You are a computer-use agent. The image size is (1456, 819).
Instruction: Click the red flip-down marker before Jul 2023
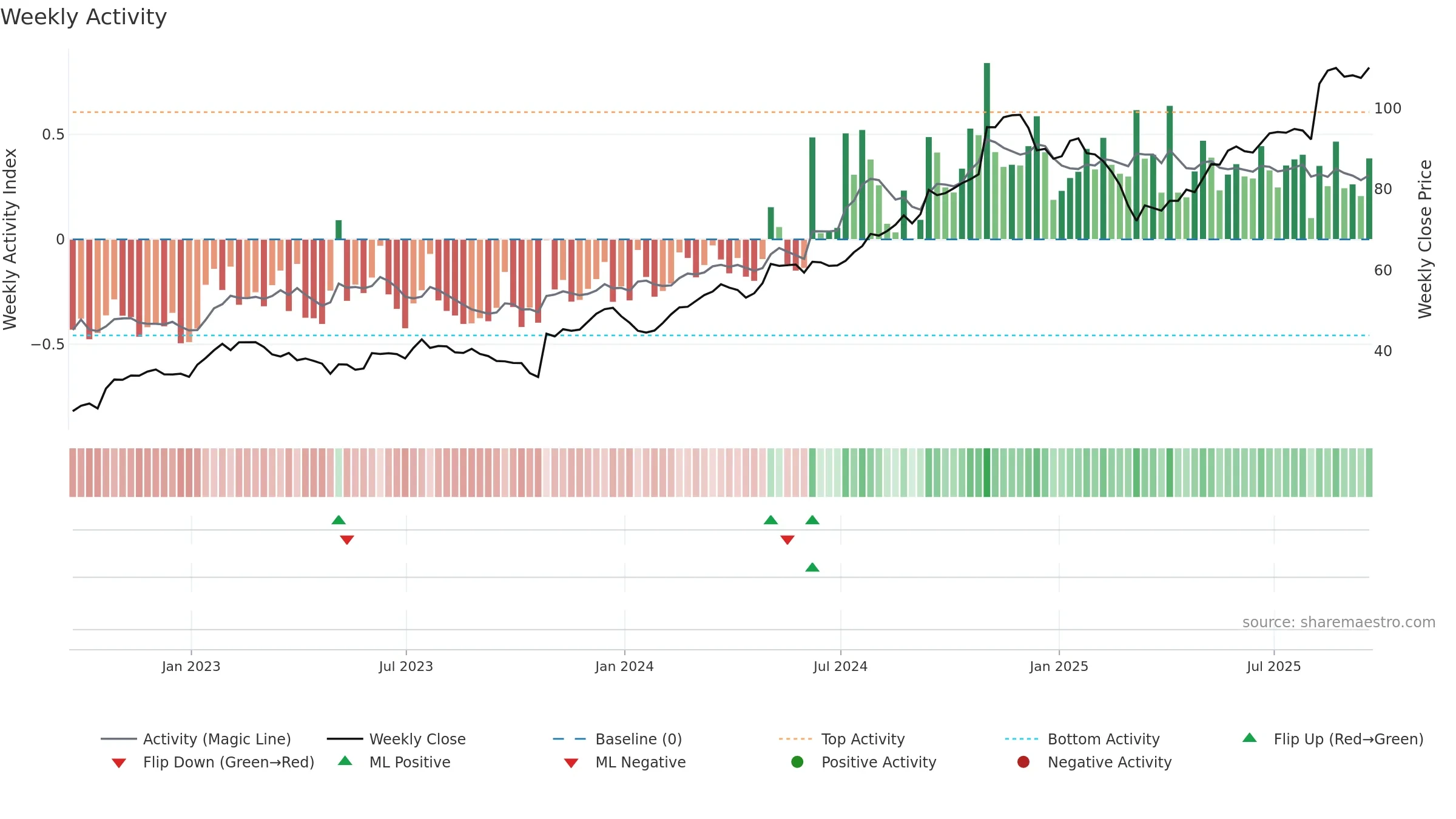347,540
